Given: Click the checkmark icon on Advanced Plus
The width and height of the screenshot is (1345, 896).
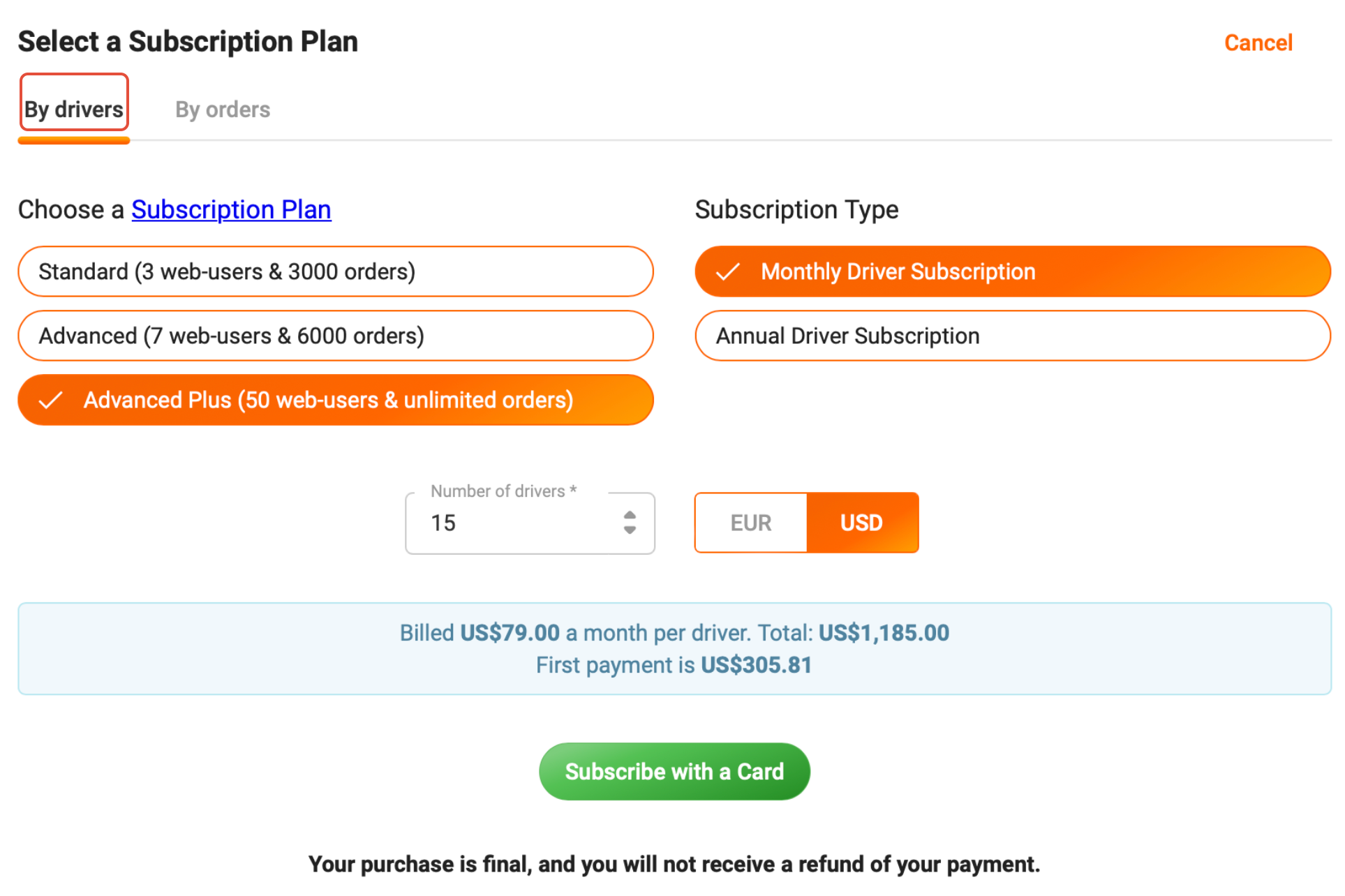Looking at the screenshot, I should [50, 401].
